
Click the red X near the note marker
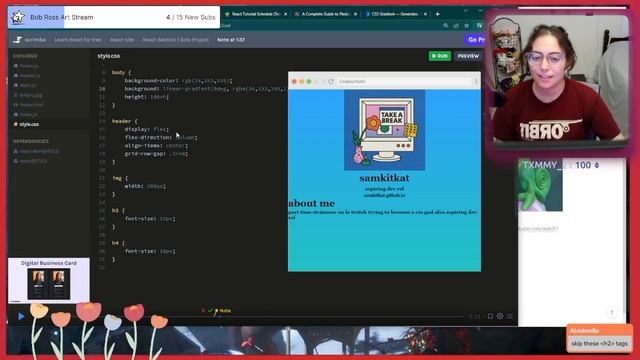(x=203, y=311)
